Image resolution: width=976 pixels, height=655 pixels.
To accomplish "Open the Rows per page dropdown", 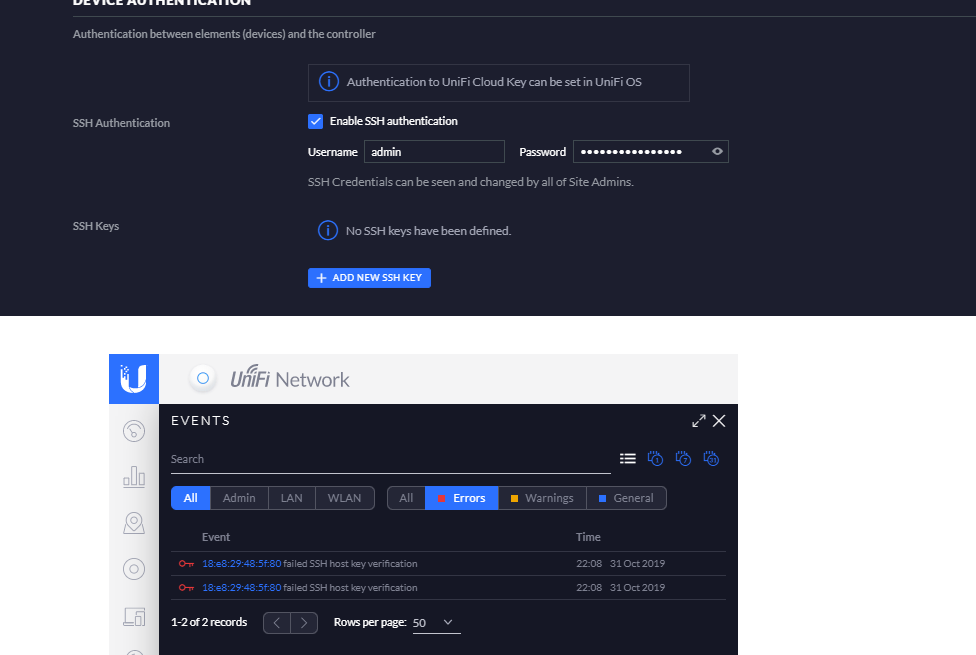I will tap(436, 623).
